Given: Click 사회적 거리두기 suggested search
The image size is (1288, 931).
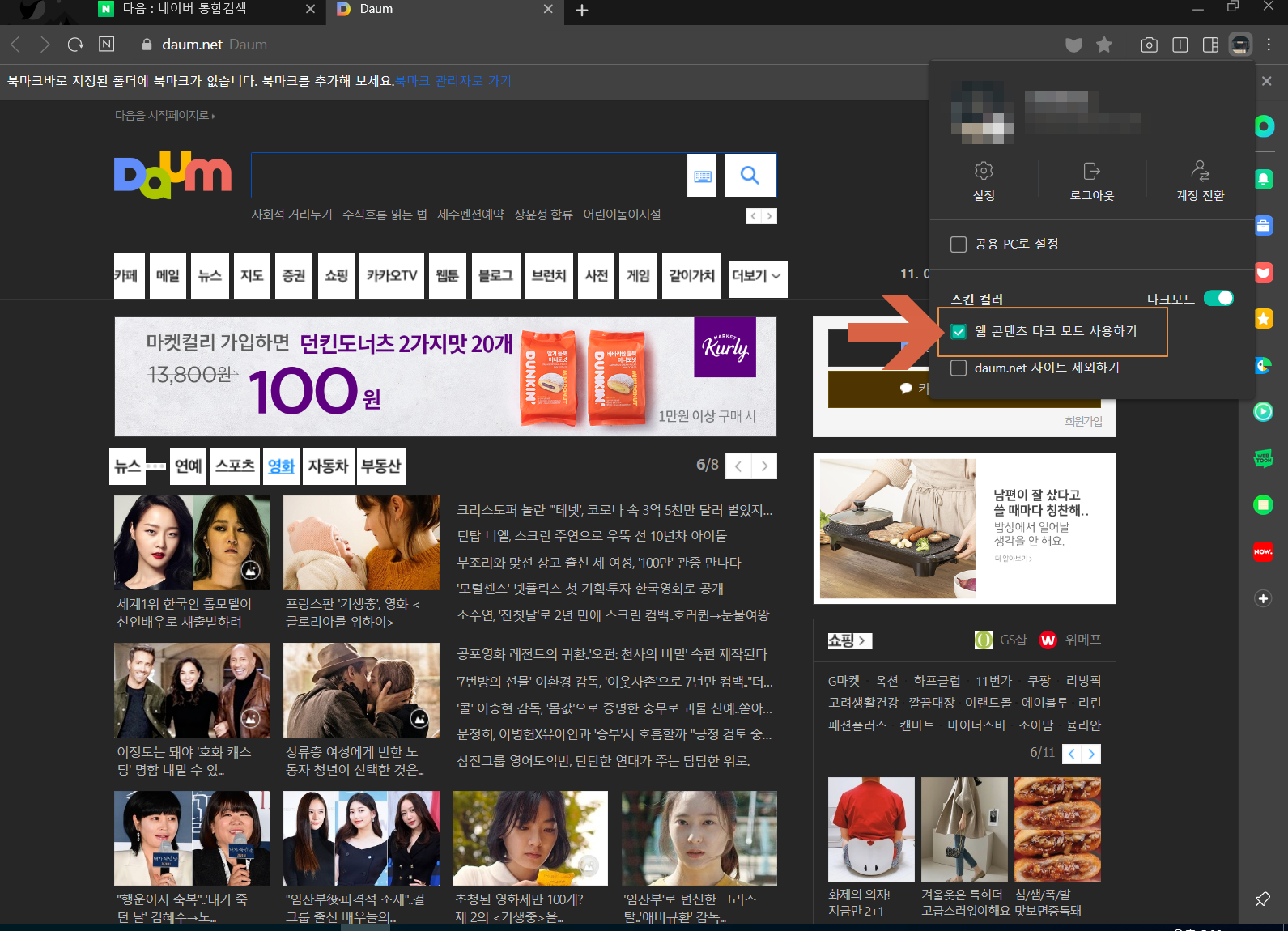Looking at the screenshot, I should [x=291, y=215].
